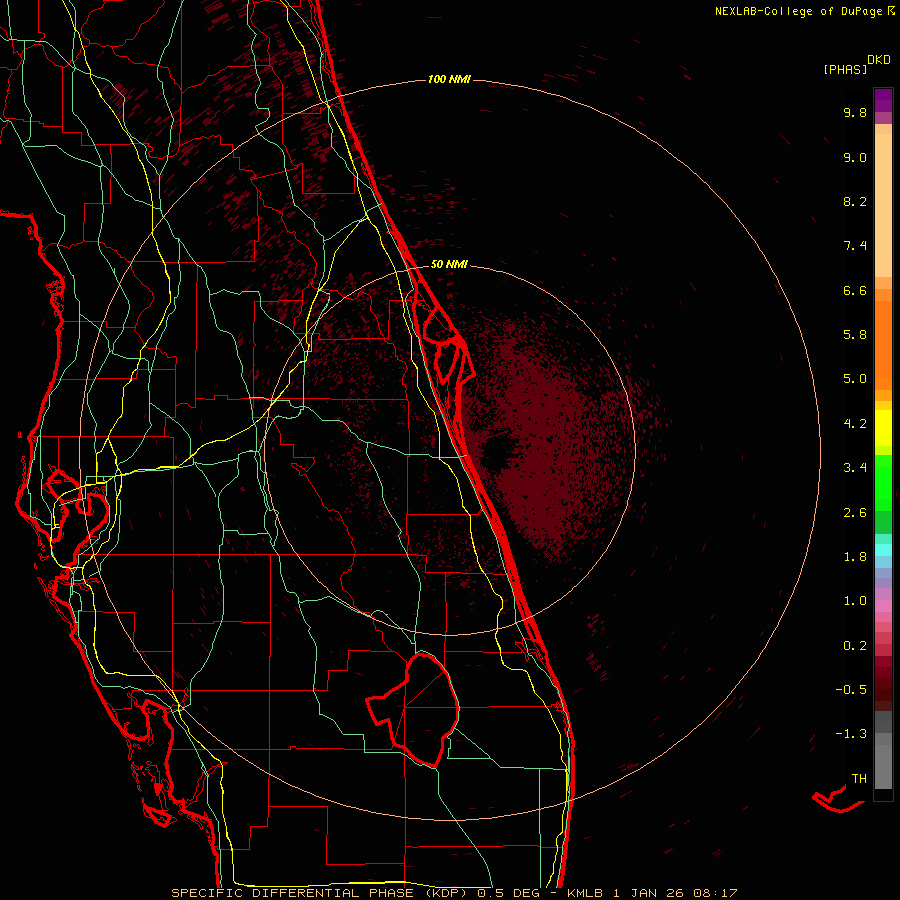The image size is (900, 900).
Task: Click the TH threshold label on the scale
Action: pos(859,779)
